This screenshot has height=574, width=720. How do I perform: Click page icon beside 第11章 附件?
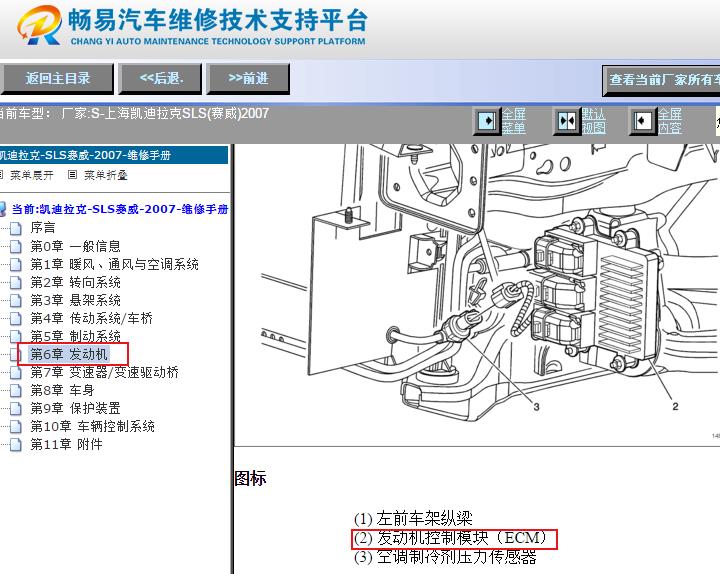16,445
